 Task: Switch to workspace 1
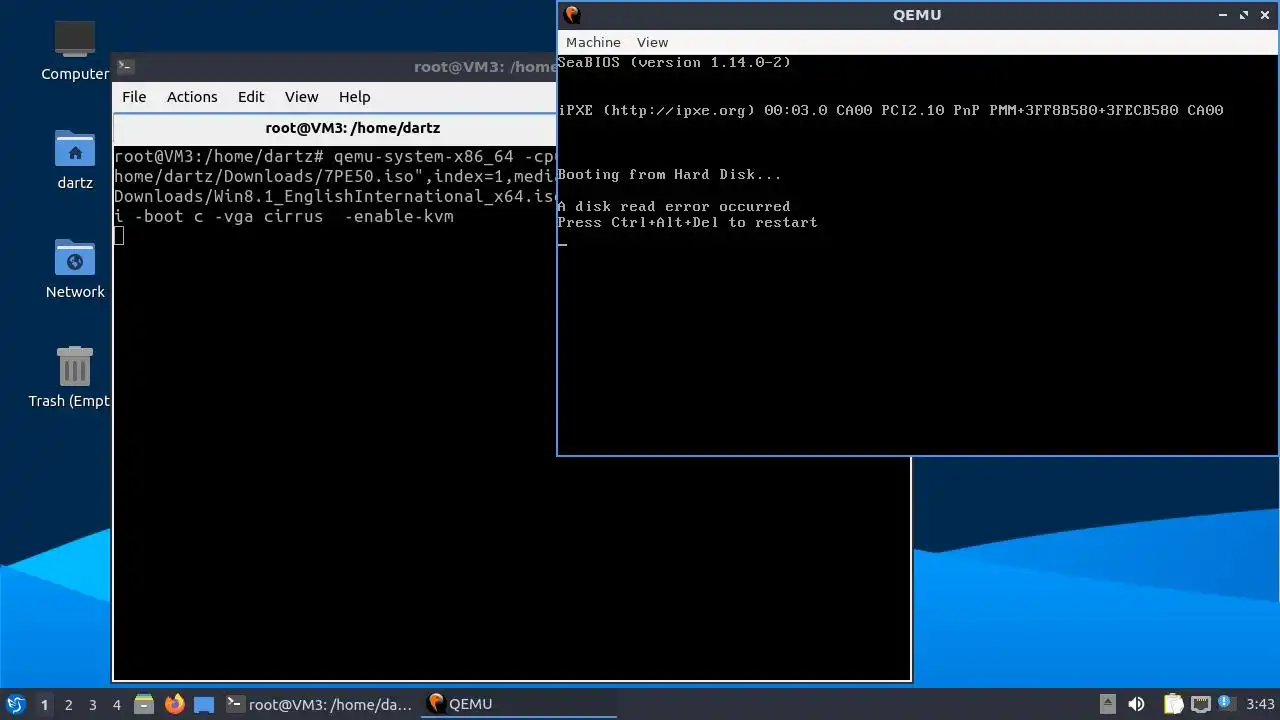click(x=44, y=704)
